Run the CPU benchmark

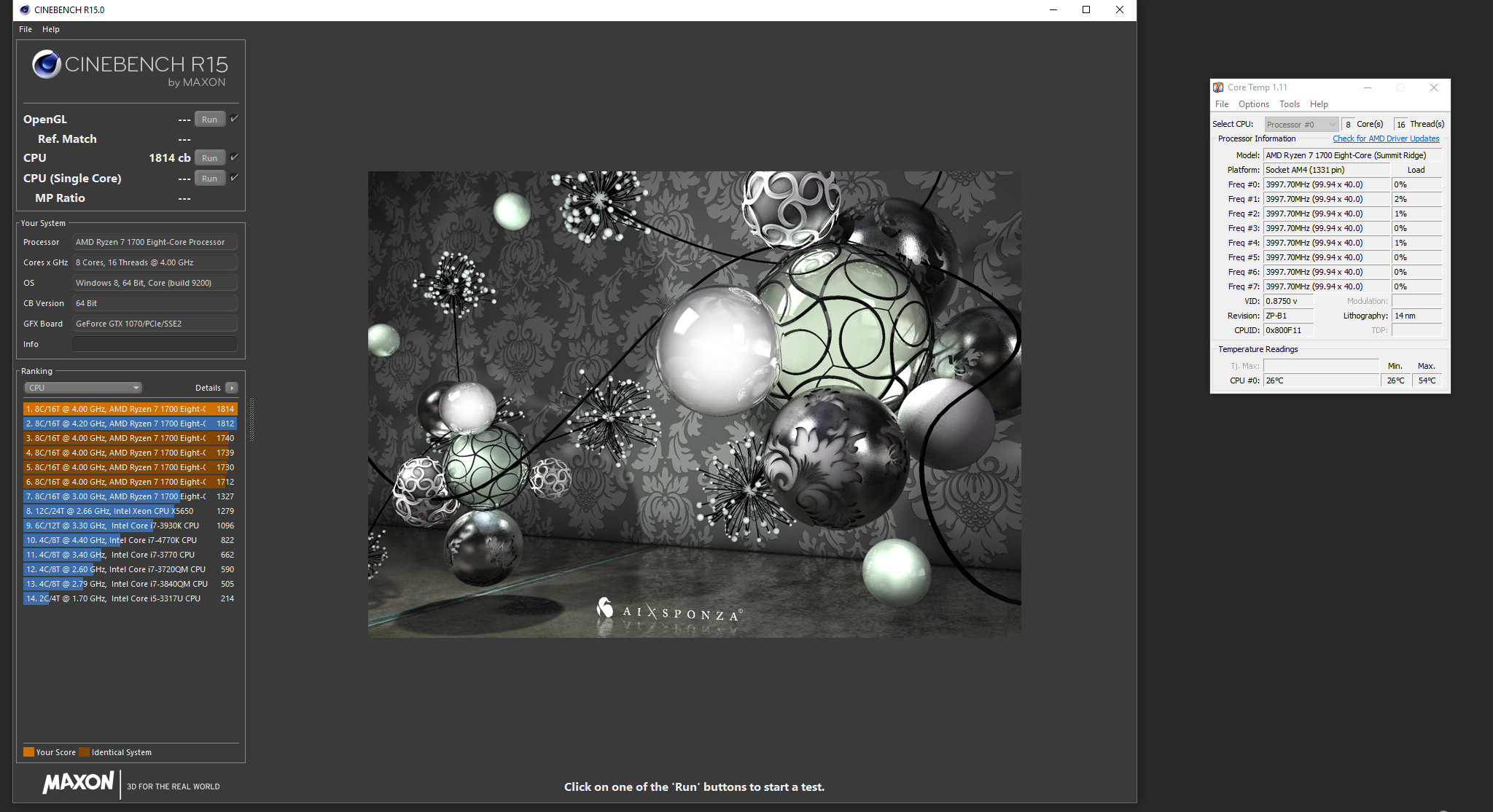click(x=210, y=158)
